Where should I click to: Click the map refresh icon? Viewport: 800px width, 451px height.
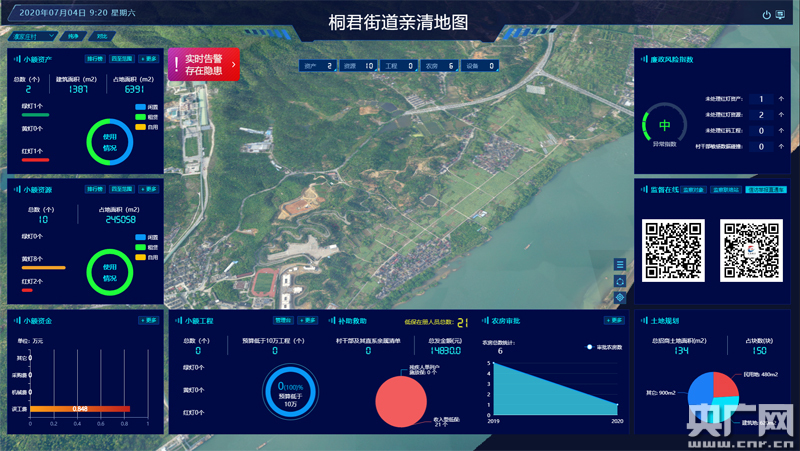click(x=620, y=281)
